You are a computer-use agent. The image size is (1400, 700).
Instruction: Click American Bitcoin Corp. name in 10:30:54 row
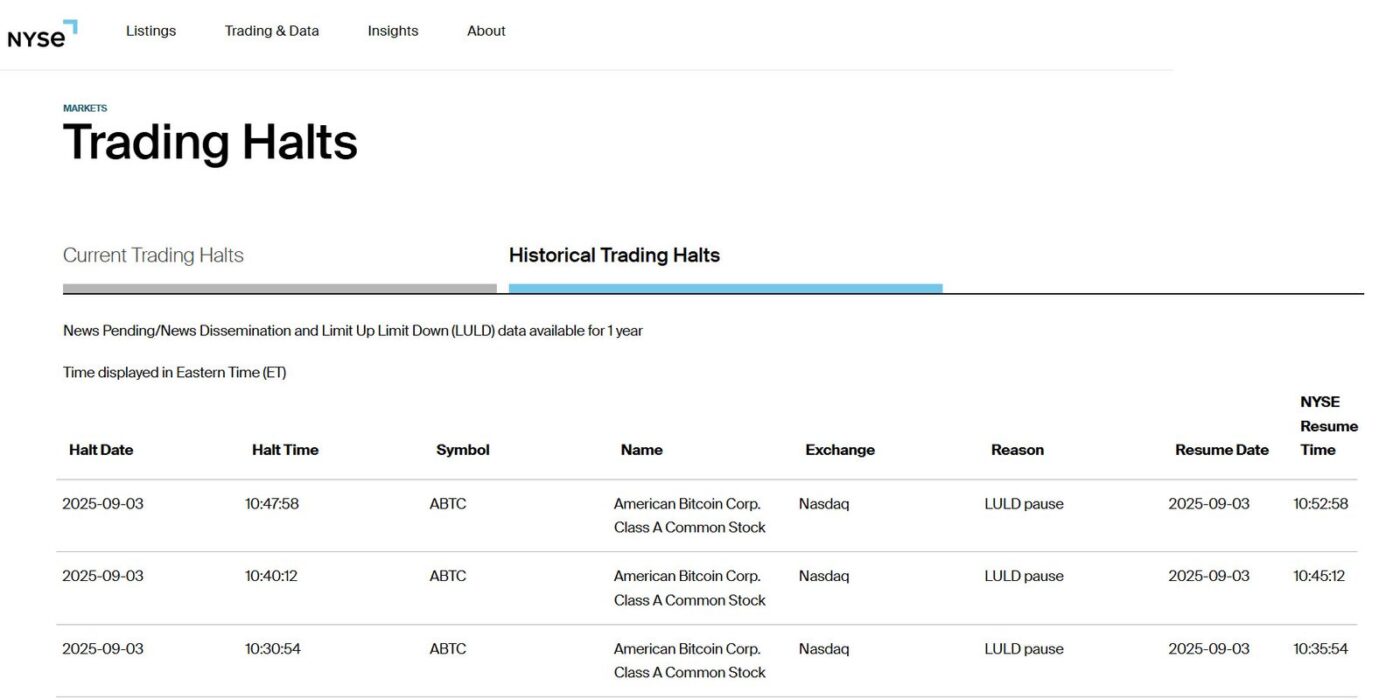pos(690,661)
